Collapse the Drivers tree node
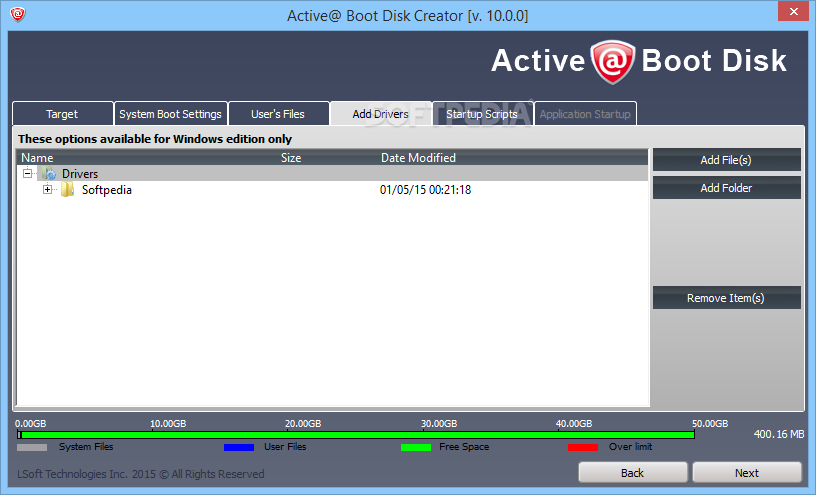 [x=28, y=173]
